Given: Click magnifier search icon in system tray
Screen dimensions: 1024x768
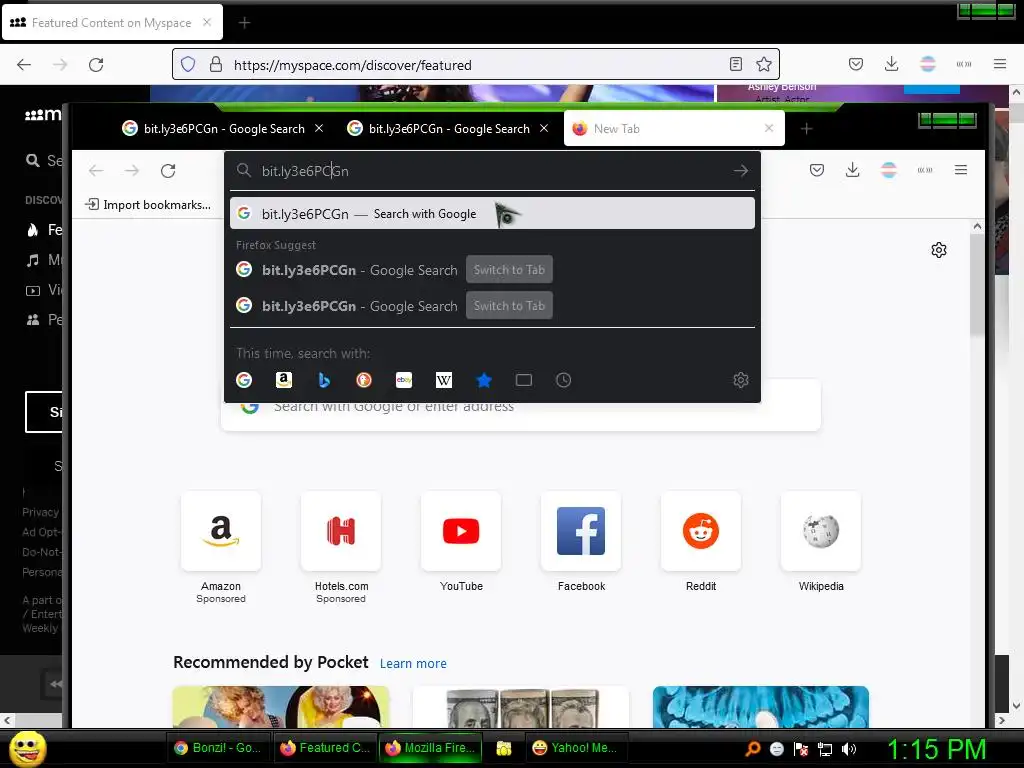Looking at the screenshot, I should 752,749.
